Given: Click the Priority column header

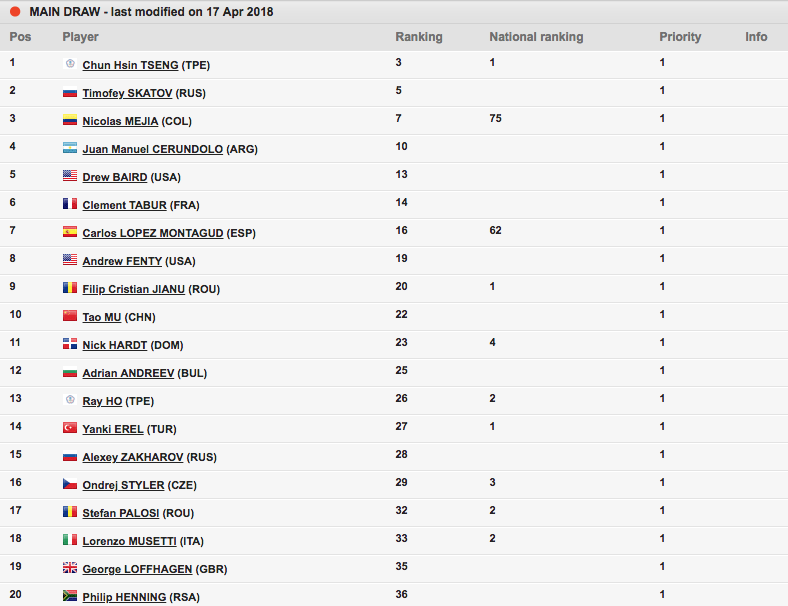Looking at the screenshot, I should point(680,37).
